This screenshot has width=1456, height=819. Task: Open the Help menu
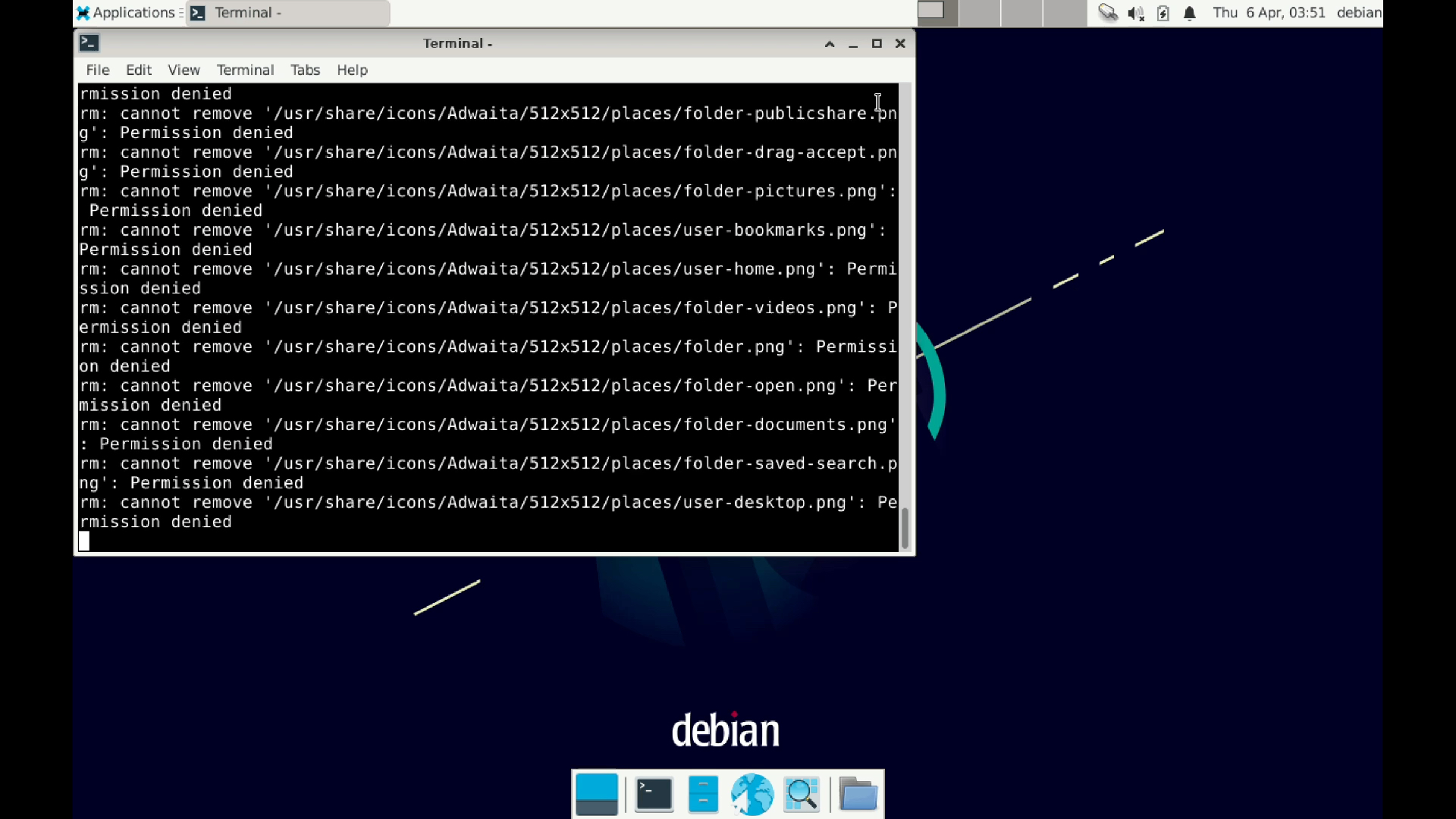point(352,70)
